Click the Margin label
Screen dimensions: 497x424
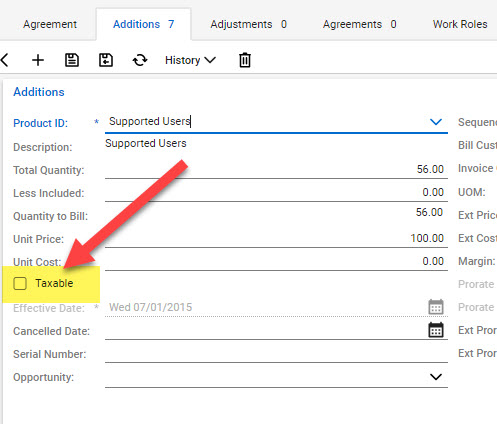click(477, 261)
